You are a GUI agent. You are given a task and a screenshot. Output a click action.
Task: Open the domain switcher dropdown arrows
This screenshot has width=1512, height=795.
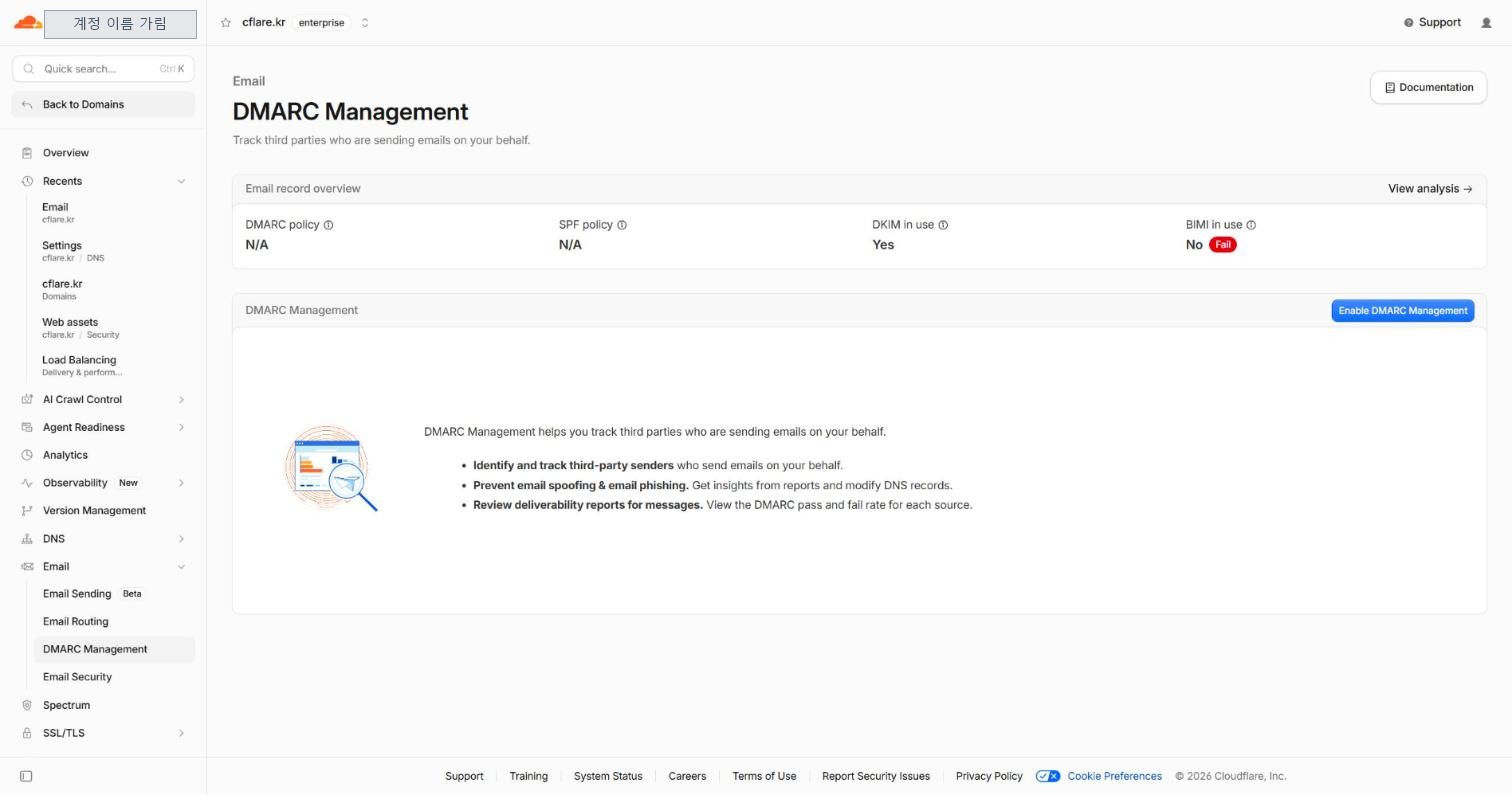point(365,23)
